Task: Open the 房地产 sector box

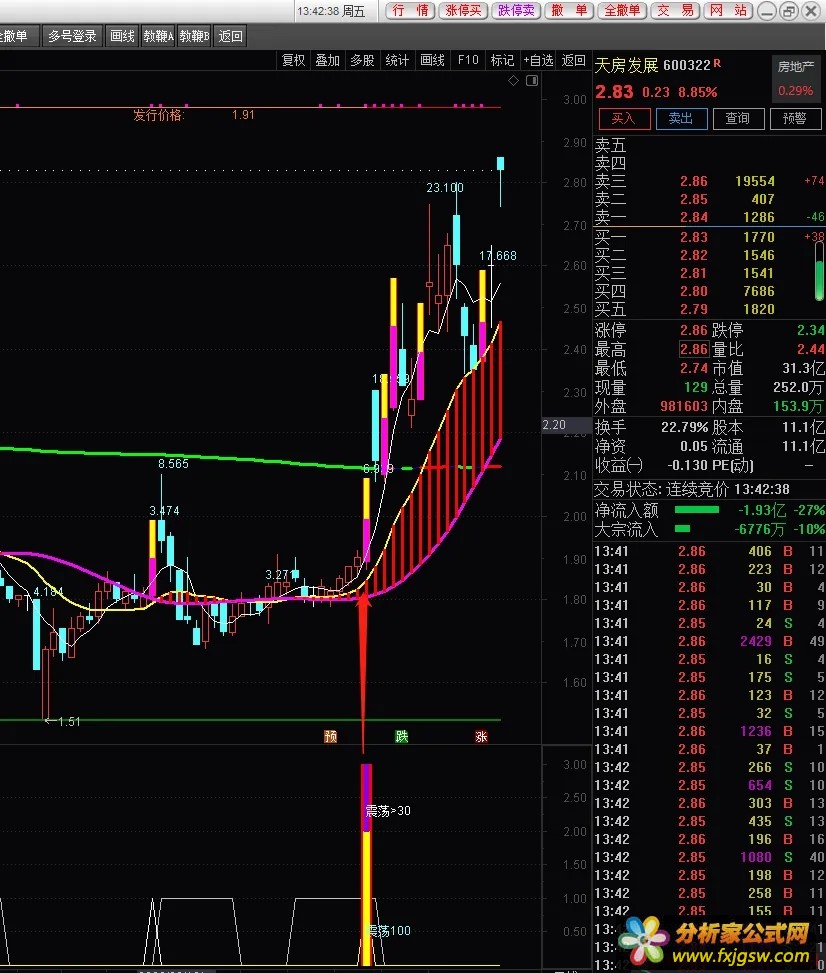Action: (796, 78)
